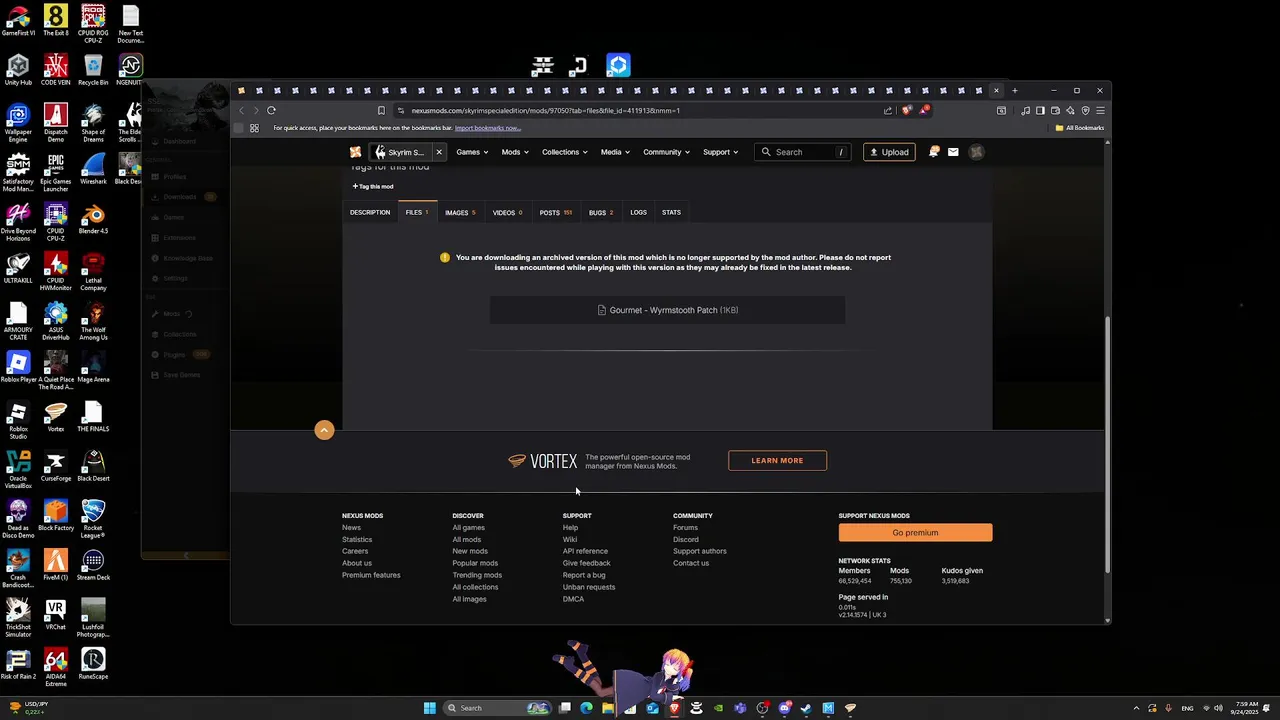Click the user avatar in the header
Image resolution: width=1280 pixels, height=720 pixels.
pos(976,152)
